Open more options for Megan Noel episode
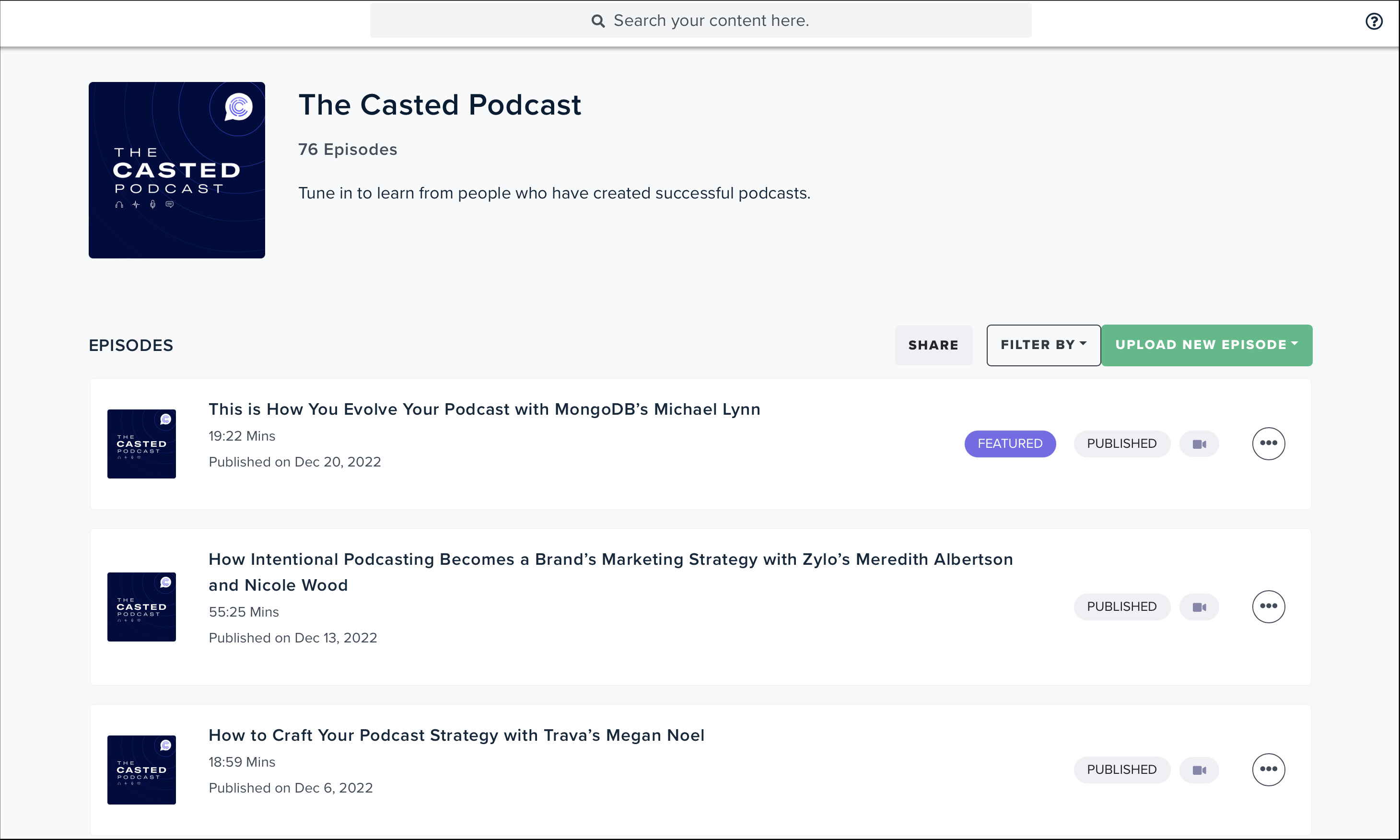 tap(1268, 769)
